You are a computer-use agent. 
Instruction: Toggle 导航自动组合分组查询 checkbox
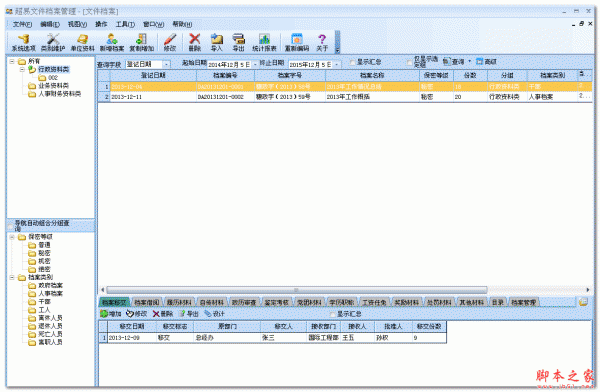pos(10,227)
